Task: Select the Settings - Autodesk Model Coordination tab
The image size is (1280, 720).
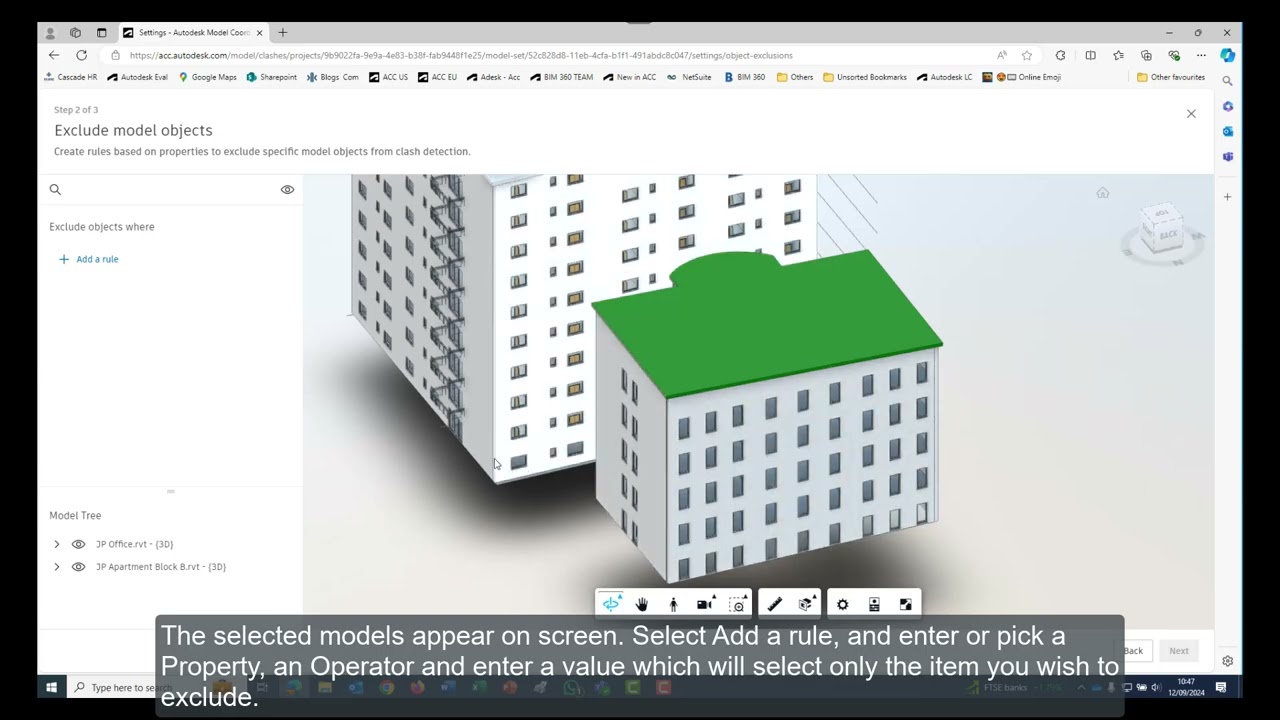Action: coord(193,33)
